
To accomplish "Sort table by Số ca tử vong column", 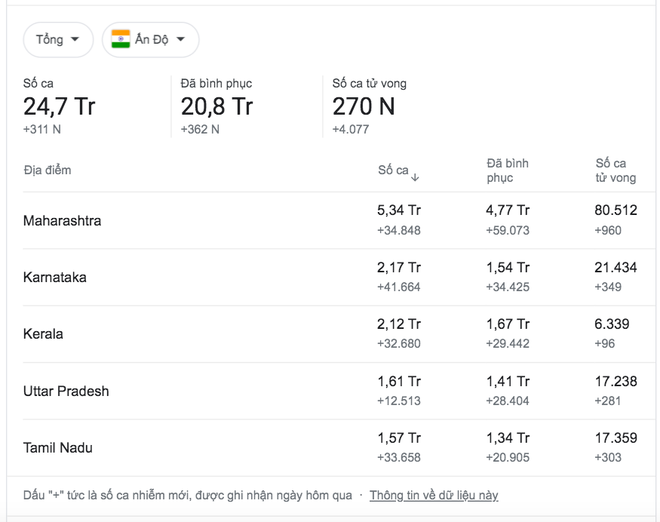I will [615, 170].
